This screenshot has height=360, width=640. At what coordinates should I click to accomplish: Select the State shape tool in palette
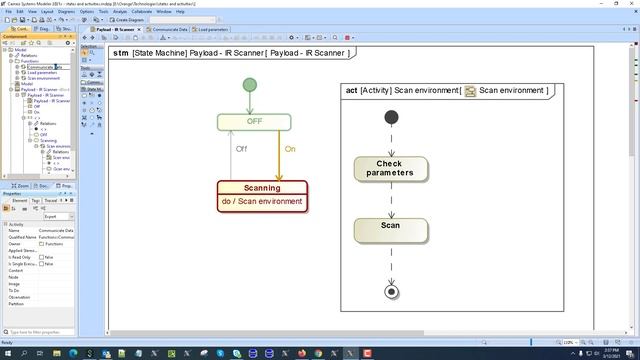pyautogui.click(x=84, y=96)
